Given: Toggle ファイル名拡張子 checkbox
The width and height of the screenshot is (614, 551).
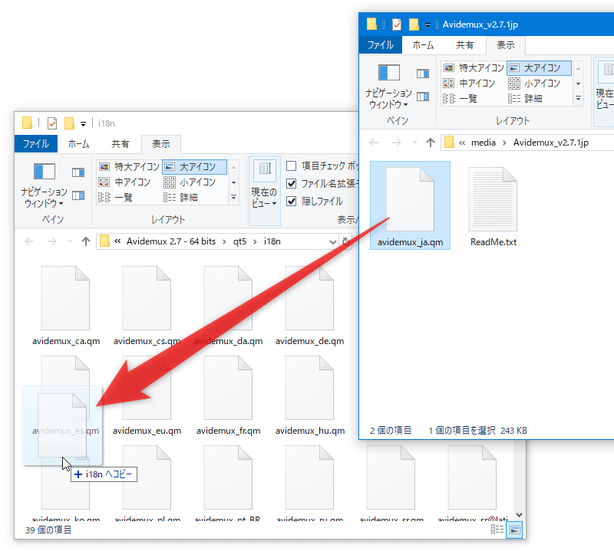Looking at the screenshot, I should point(291,183).
